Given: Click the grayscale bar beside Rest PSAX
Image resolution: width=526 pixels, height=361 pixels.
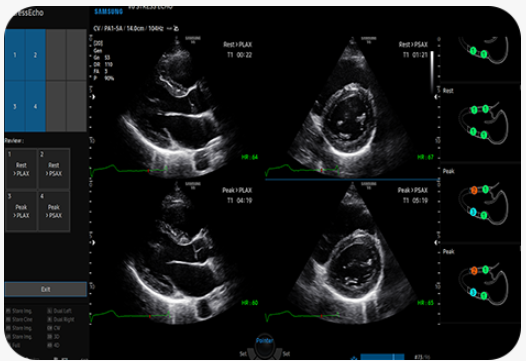Looking at the screenshot, I should (x=432, y=72).
